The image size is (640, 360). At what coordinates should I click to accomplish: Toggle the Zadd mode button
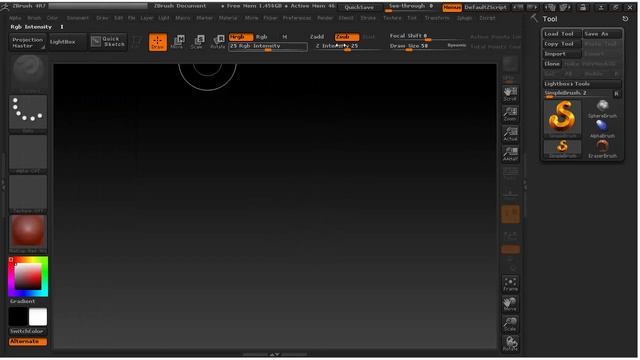tap(317, 37)
